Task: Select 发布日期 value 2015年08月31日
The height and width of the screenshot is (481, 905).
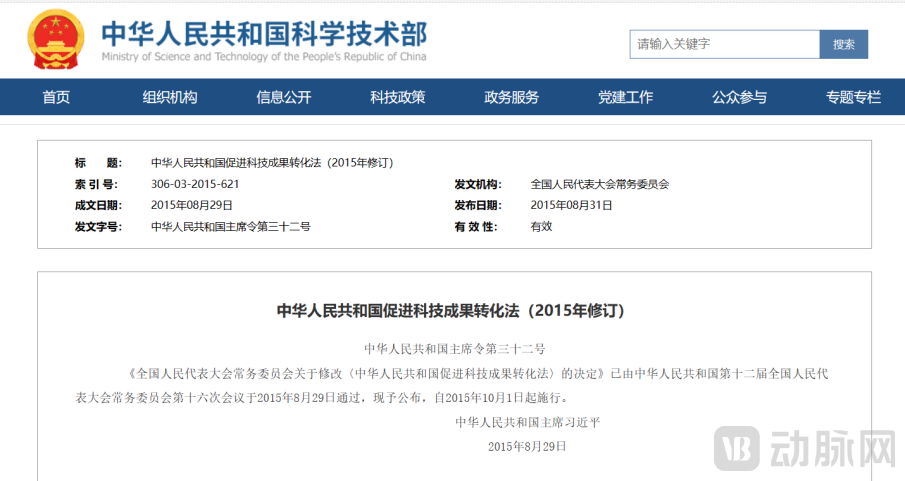Action: [x=571, y=206]
